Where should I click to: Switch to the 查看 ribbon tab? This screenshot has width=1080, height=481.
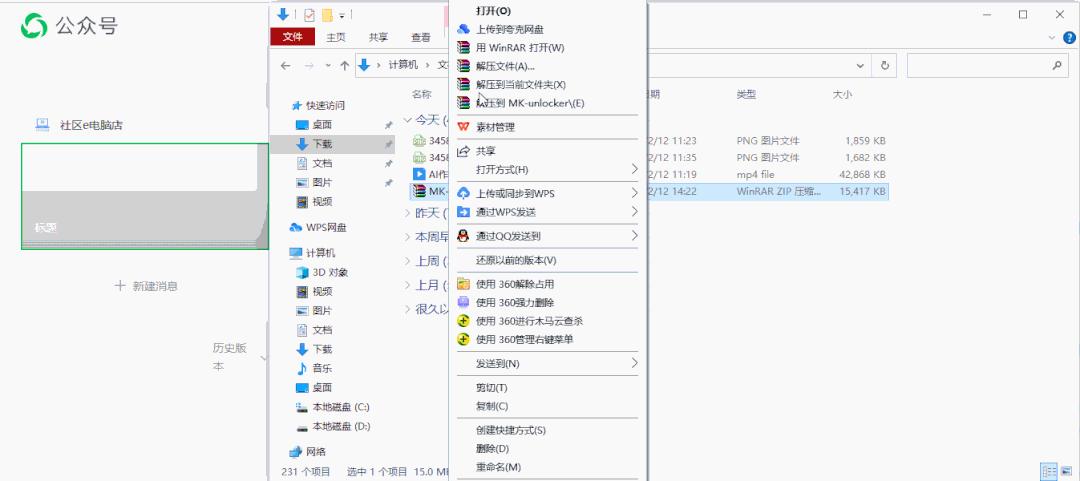(421, 38)
